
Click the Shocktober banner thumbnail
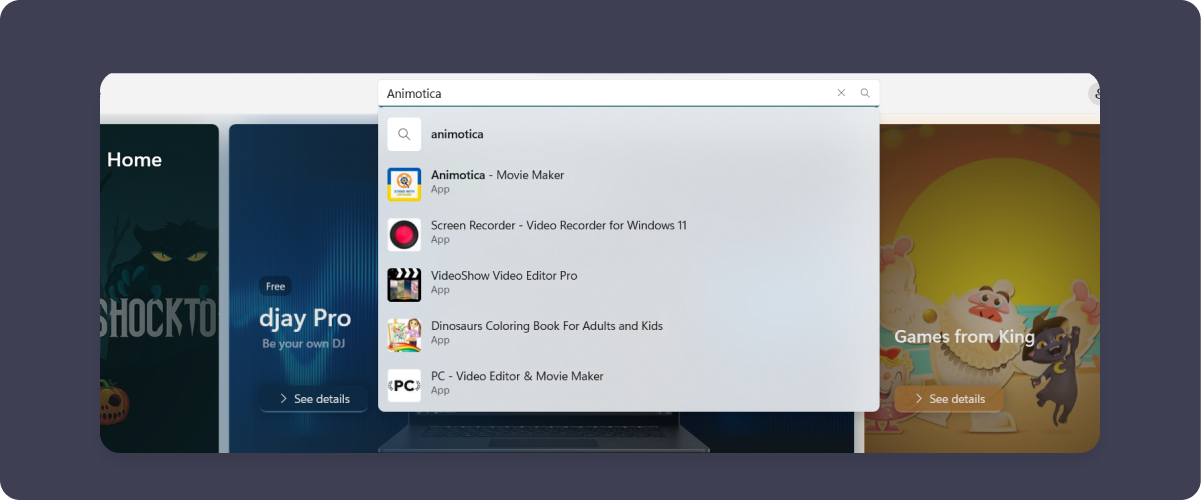(x=159, y=288)
